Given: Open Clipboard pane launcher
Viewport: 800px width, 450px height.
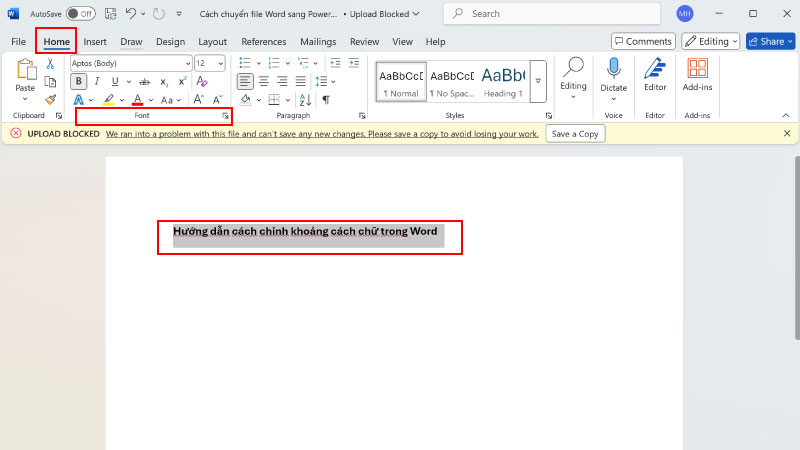Looking at the screenshot, I should [x=59, y=116].
